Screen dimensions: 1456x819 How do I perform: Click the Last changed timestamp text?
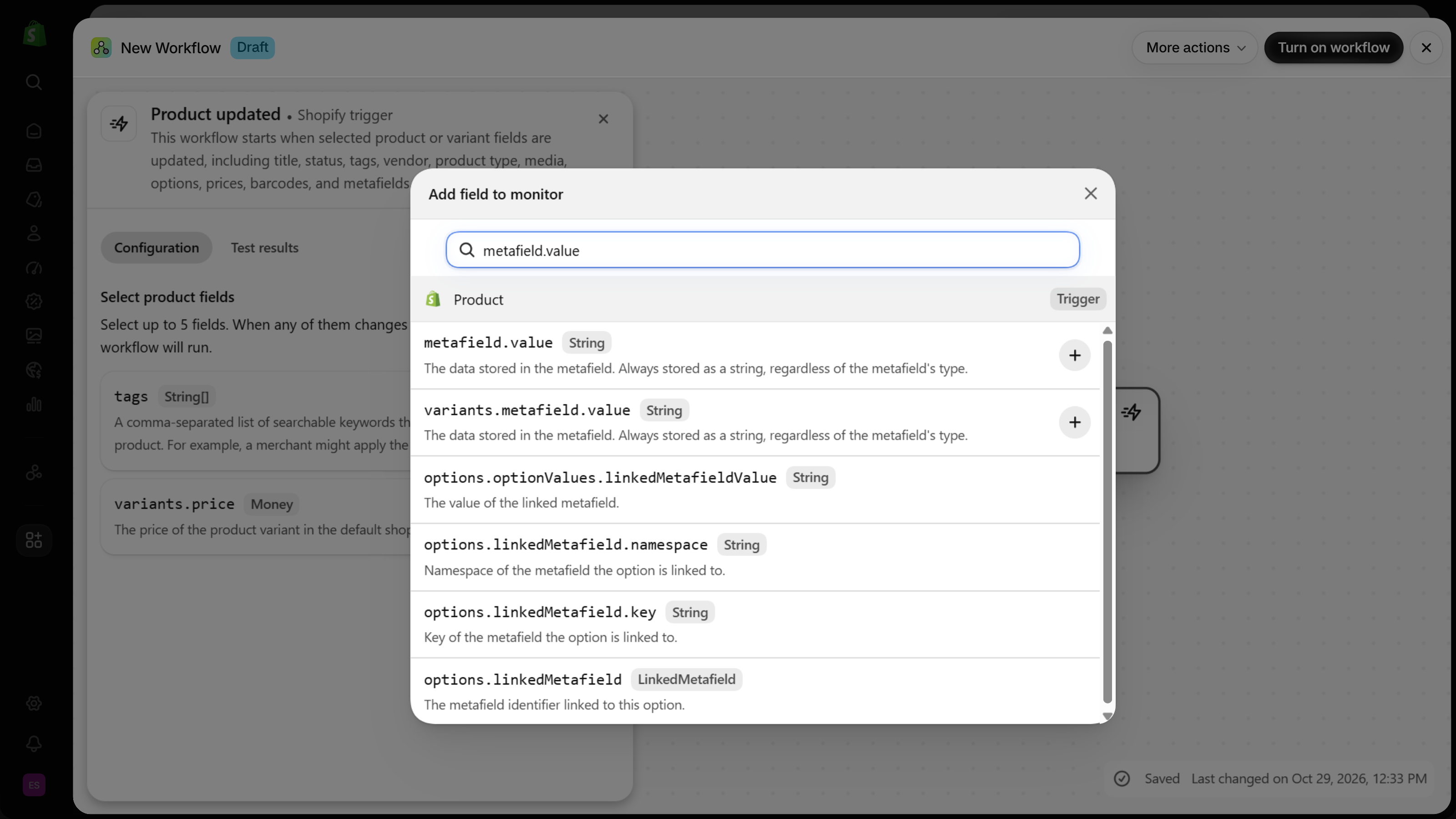(1309, 779)
